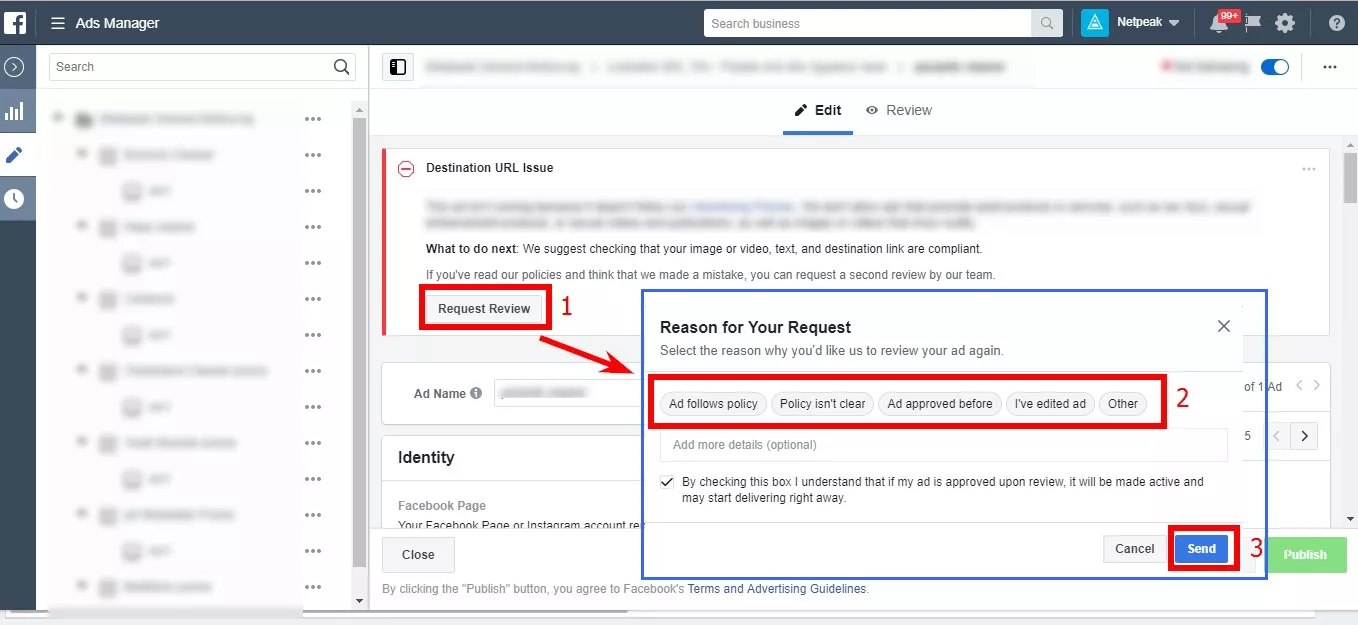Open the Ads Manager hamburger menu
The width and height of the screenshot is (1358, 625).
pos(58,23)
